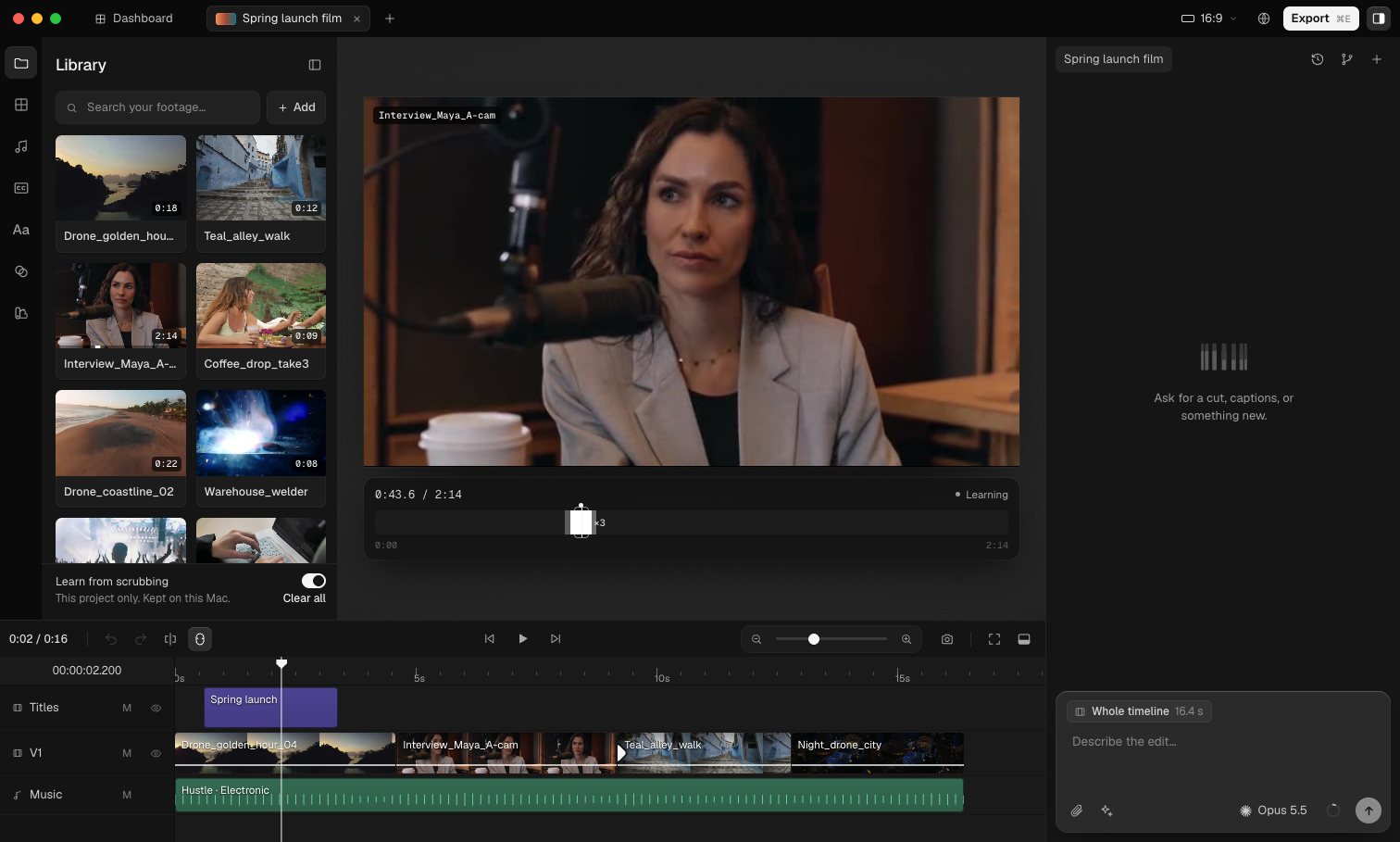Click Clear all link
The width and height of the screenshot is (1400, 842).
pyautogui.click(x=305, y=598)
